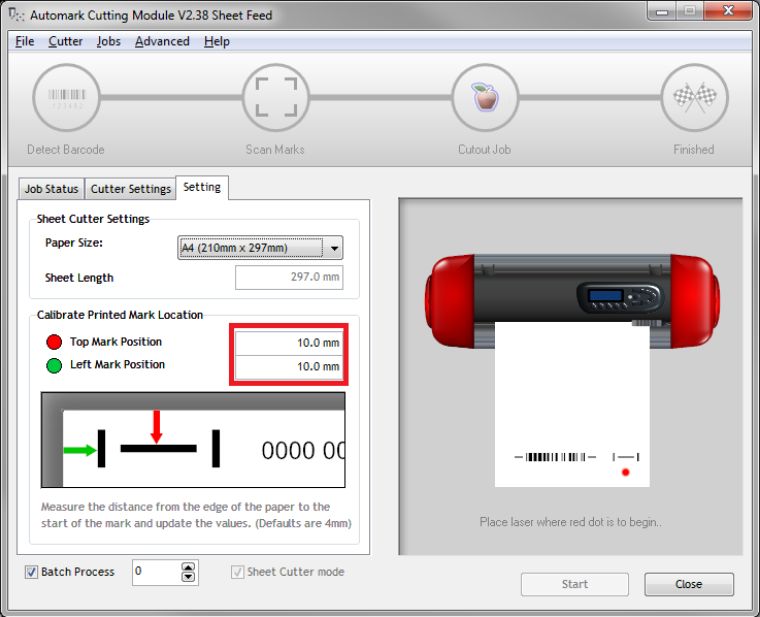
Task: Click the Automark app icon in title bar
Action: click(15, 15)
